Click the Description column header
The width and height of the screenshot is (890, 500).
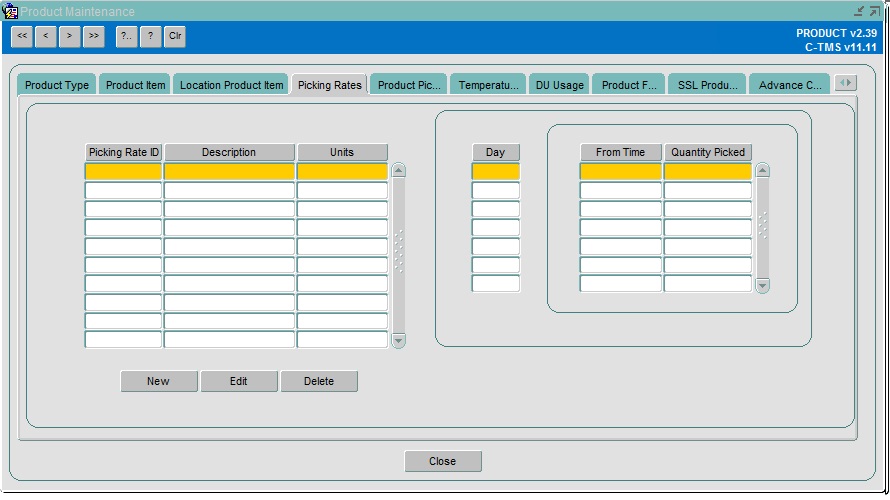tap(229, 152)
